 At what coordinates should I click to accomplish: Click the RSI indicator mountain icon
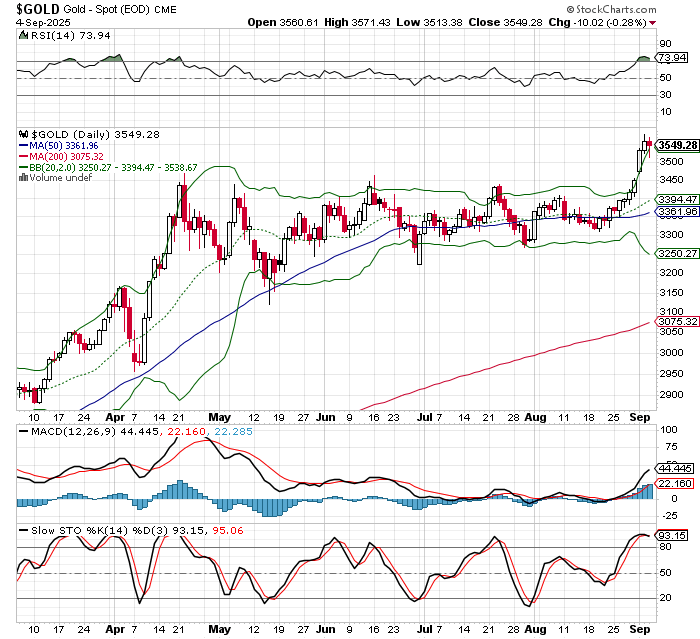(x=24, y=34)
